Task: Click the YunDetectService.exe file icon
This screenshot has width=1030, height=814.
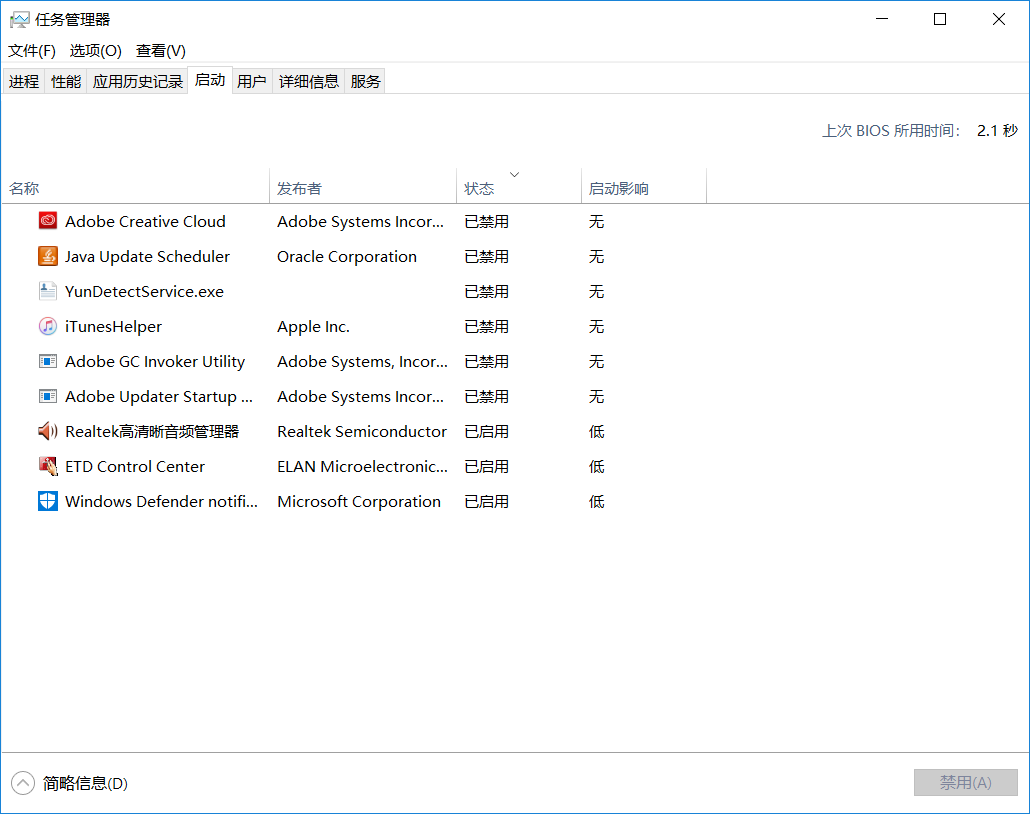Action: click(48, 291)
